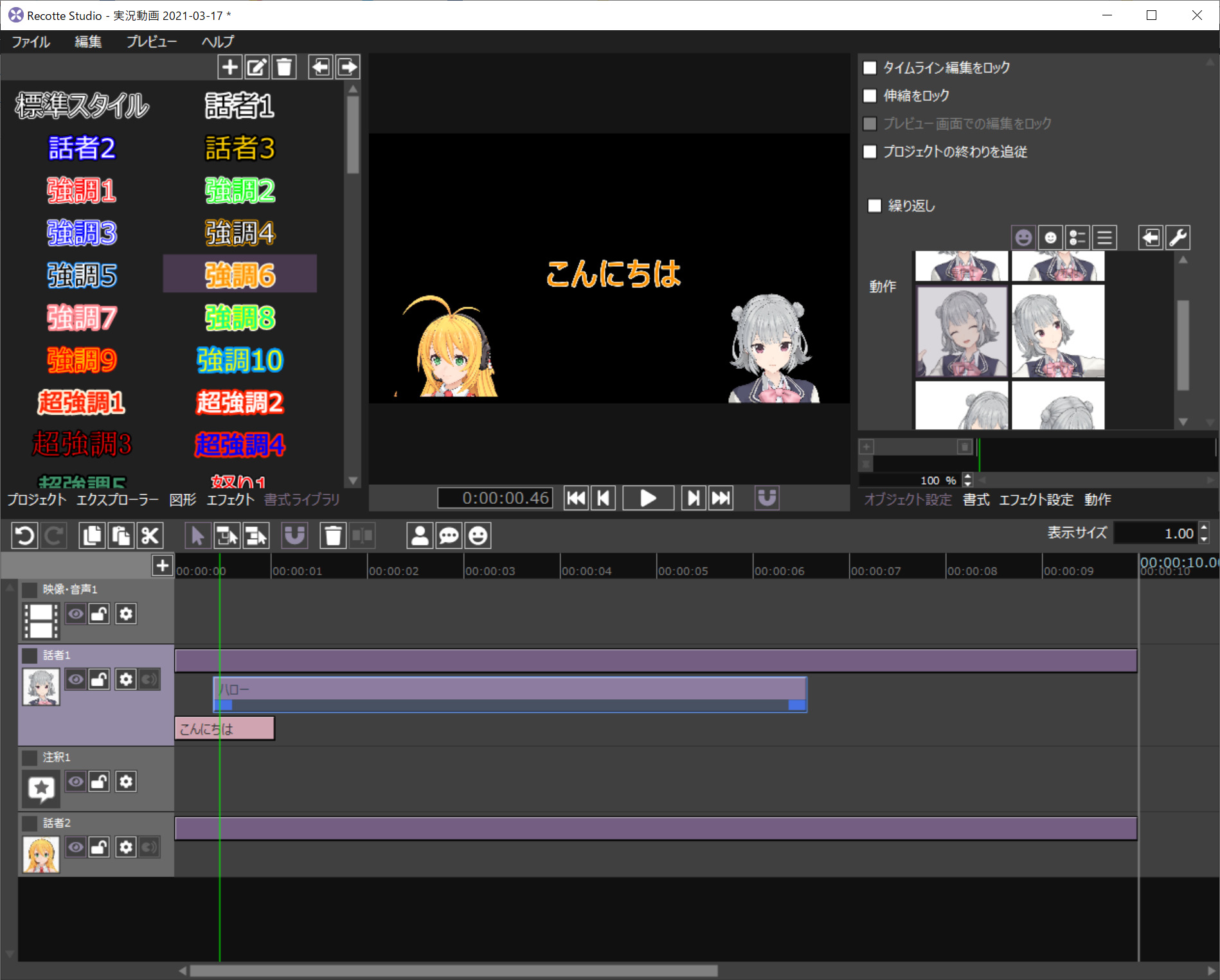Switch motion panel to small face view
The height and width of the screenshot is (980, 1220).
[1050, 238]
